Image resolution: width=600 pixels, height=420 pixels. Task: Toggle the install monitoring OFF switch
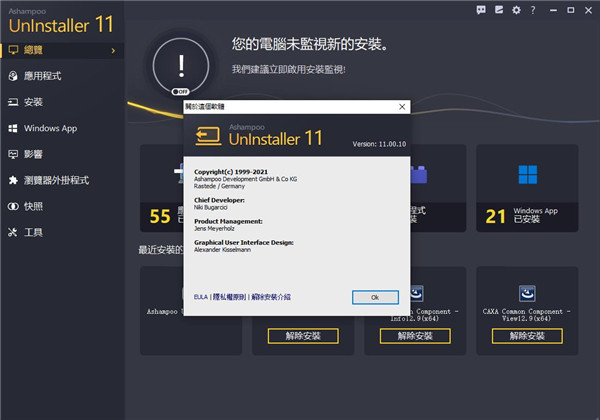[x=180, y=91]
